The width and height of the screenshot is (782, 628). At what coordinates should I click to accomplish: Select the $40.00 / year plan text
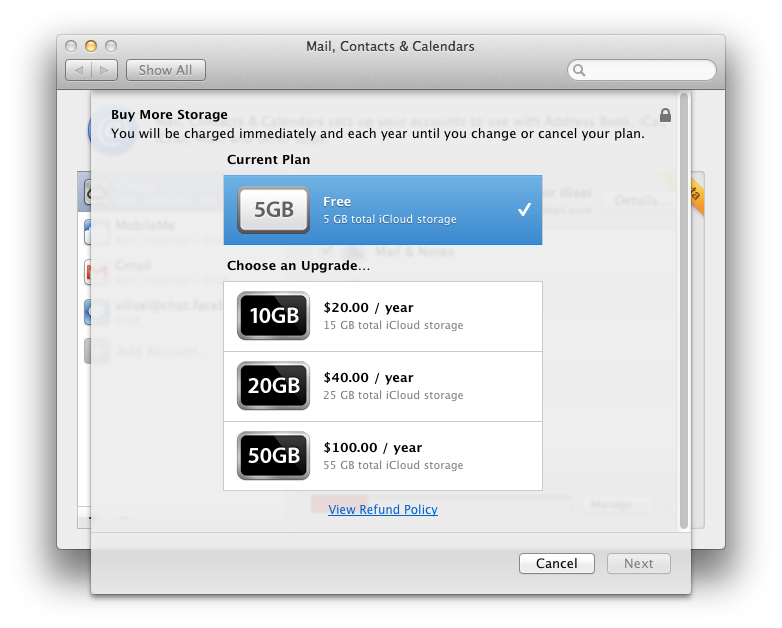pyautogui.click(x=368, y=378)
